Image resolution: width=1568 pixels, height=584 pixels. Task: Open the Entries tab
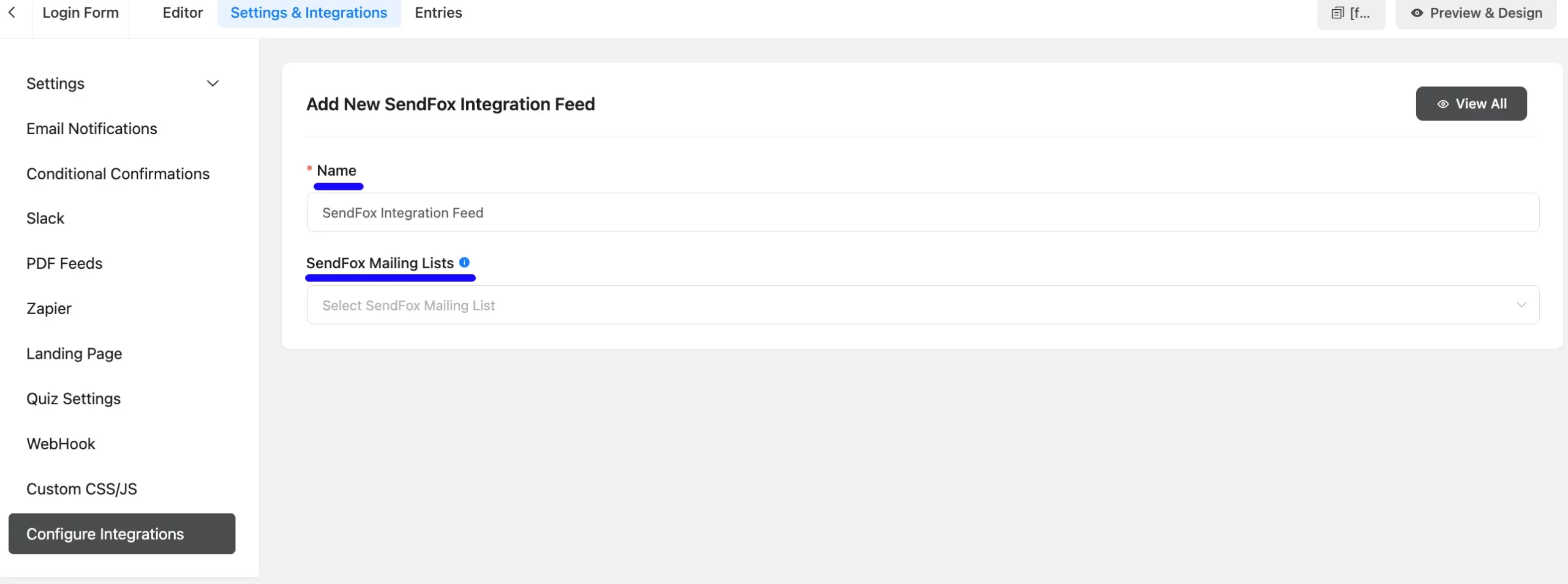pyautogui.click(x=438, y=12)
